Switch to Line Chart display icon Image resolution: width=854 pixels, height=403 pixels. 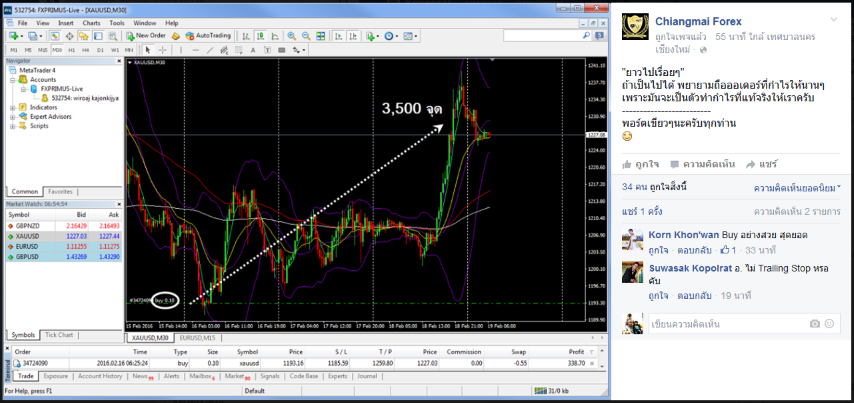[275, 36]
